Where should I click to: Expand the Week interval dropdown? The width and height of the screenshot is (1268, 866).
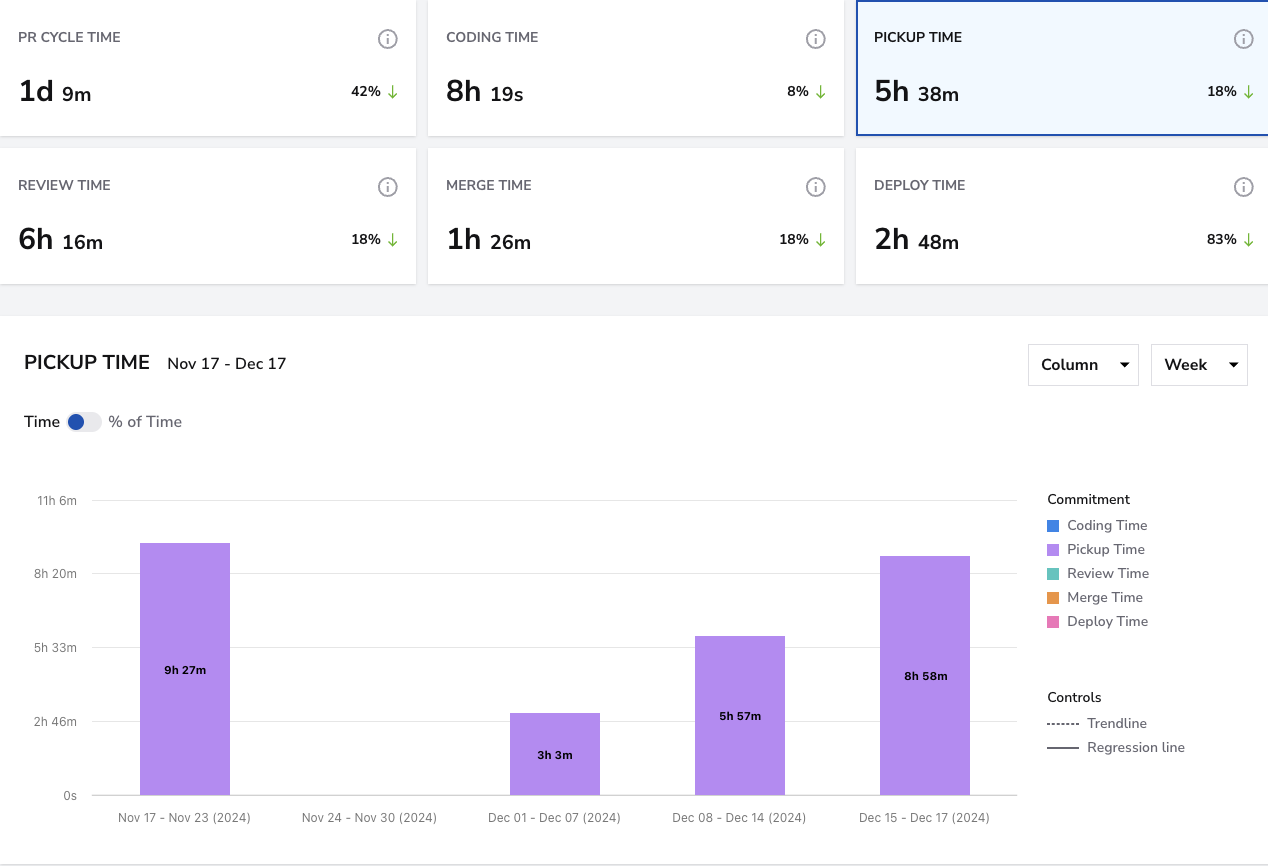coord(1199,365)
